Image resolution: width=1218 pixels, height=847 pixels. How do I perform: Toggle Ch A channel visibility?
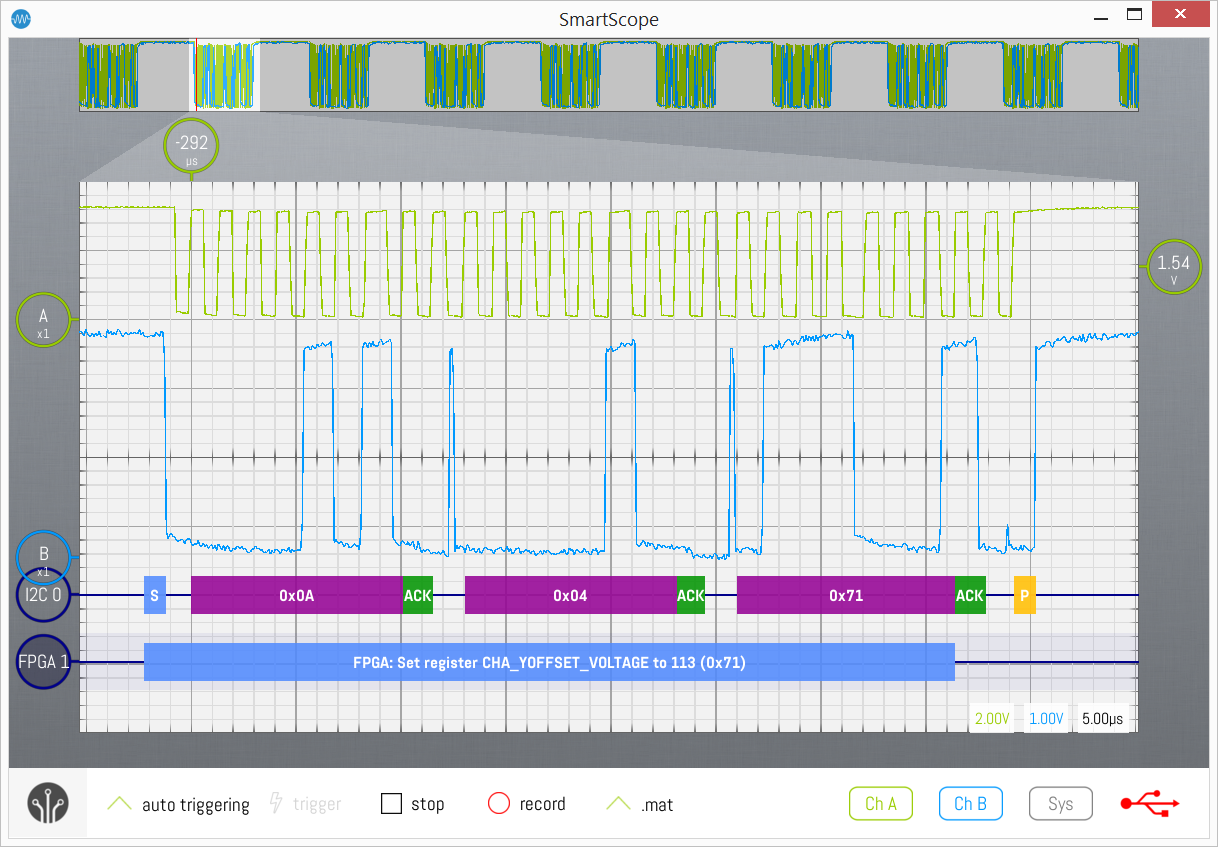coord(880,804)
